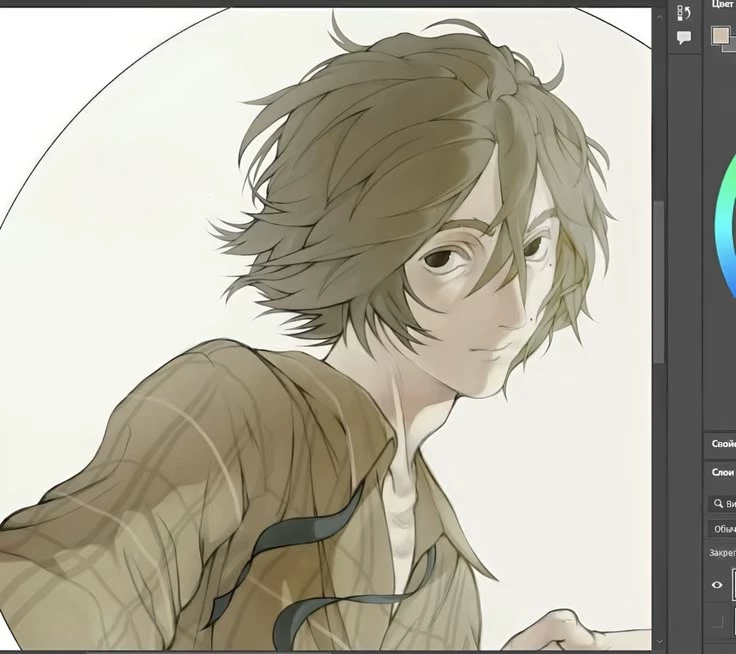Open the Свойства panel tab
The image size is (736, 654).
723,444
